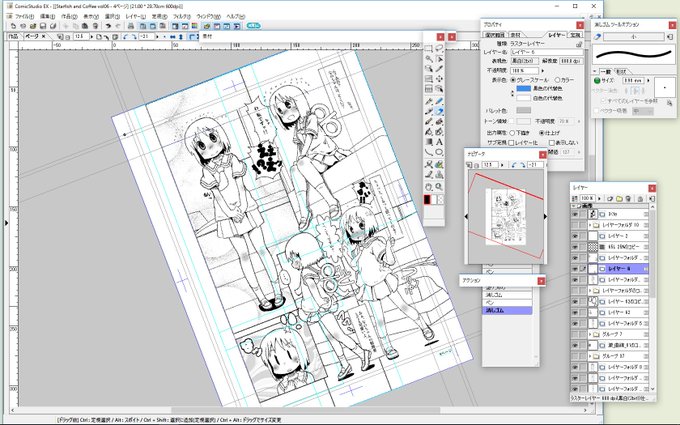Rotate view left in Navigator panel
Viewport: 680px width, 425px height.
(515, 165)
